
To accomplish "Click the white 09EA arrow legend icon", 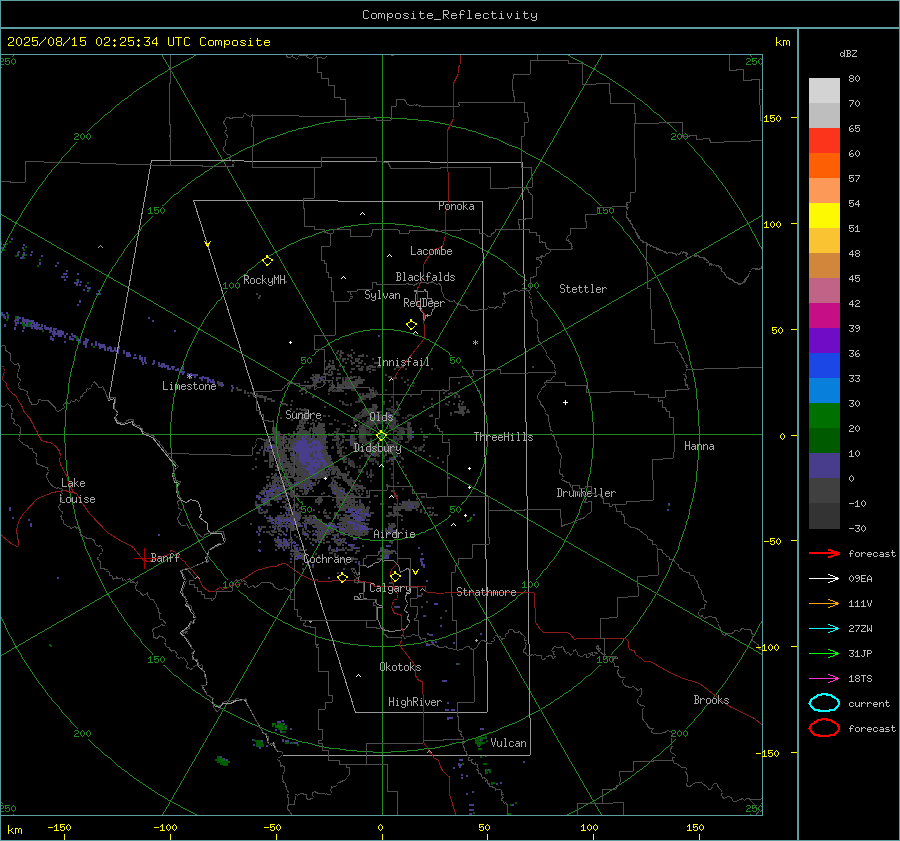I will pos(824,579).
